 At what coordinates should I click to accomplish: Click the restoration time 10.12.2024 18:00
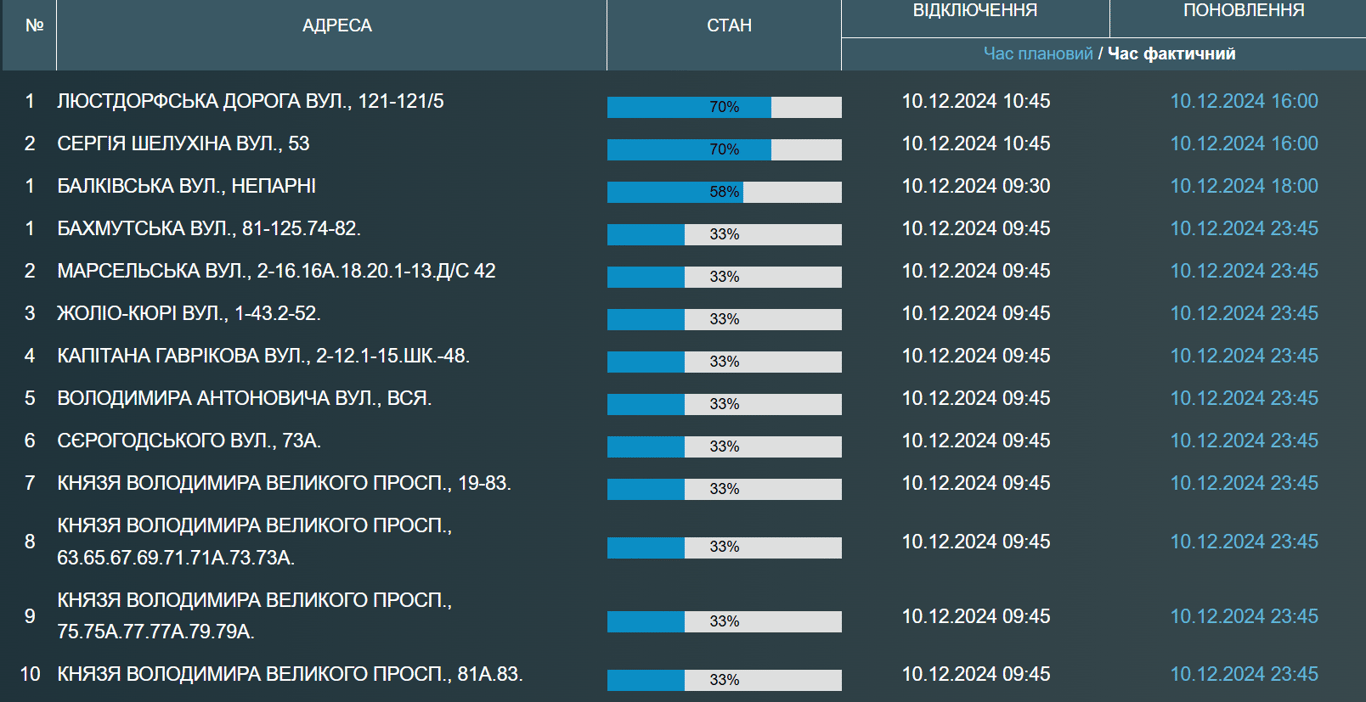[1244, 187]
